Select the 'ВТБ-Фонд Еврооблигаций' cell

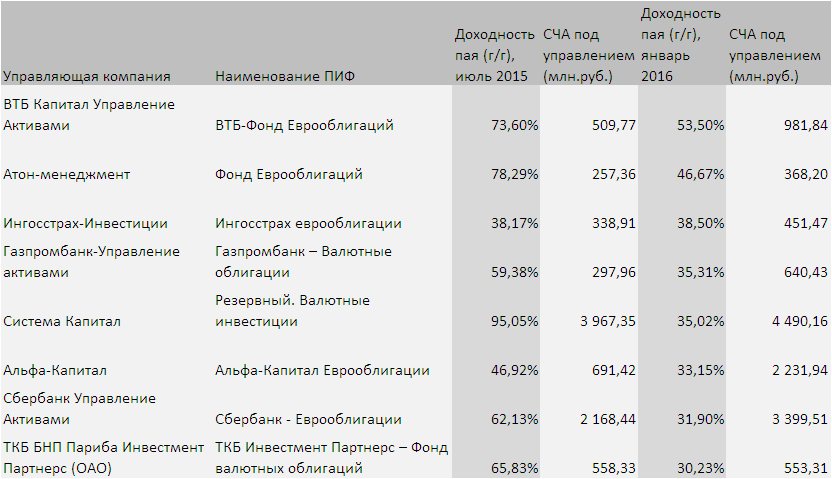click(304, 126)
